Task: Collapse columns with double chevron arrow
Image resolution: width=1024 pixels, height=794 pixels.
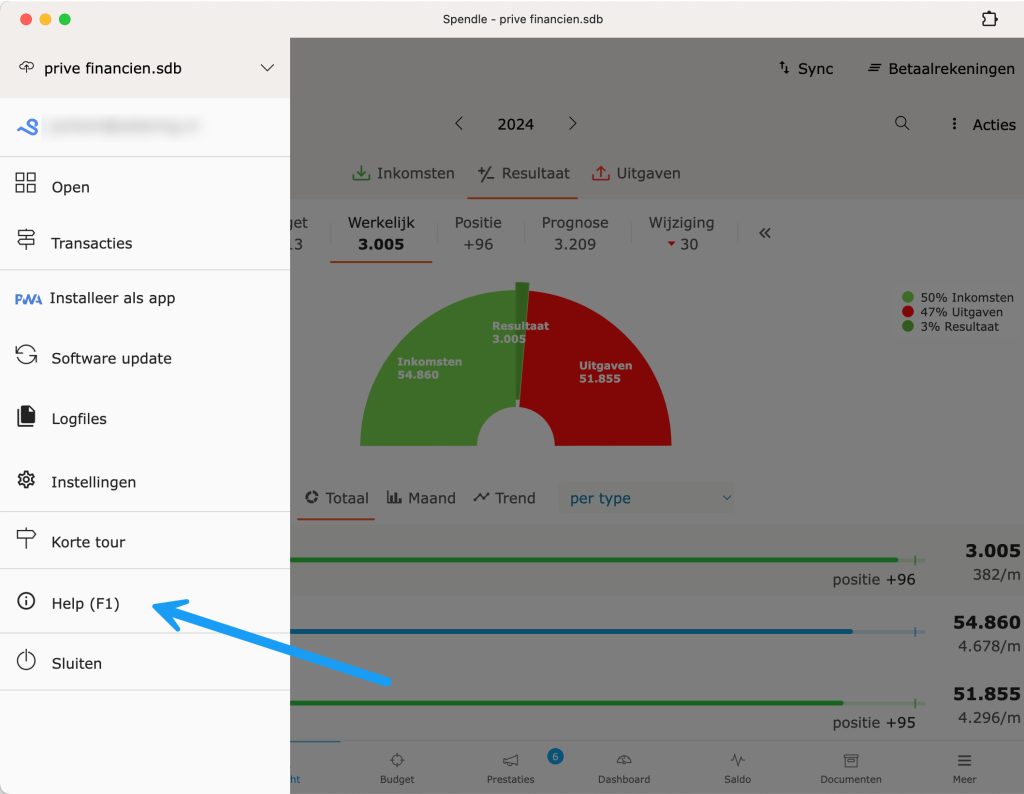Action: pyautogui.click(x=765, y=233)
